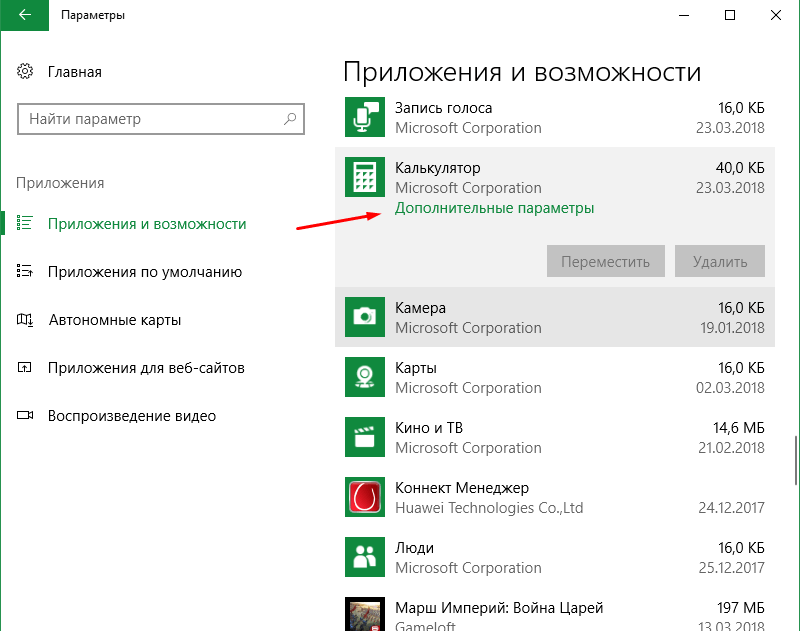Select the Калькулятор app name

438,168
